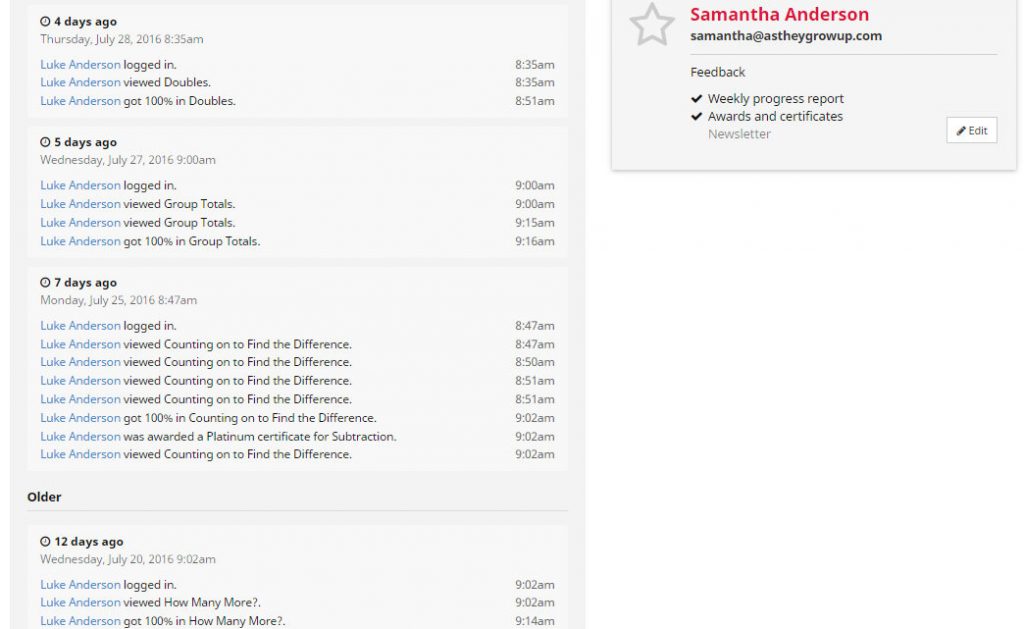Click Luke Anderson on 'viewed Doubles' row
The width and height of the screenshot is (1024, 629).
click(80, 83)
